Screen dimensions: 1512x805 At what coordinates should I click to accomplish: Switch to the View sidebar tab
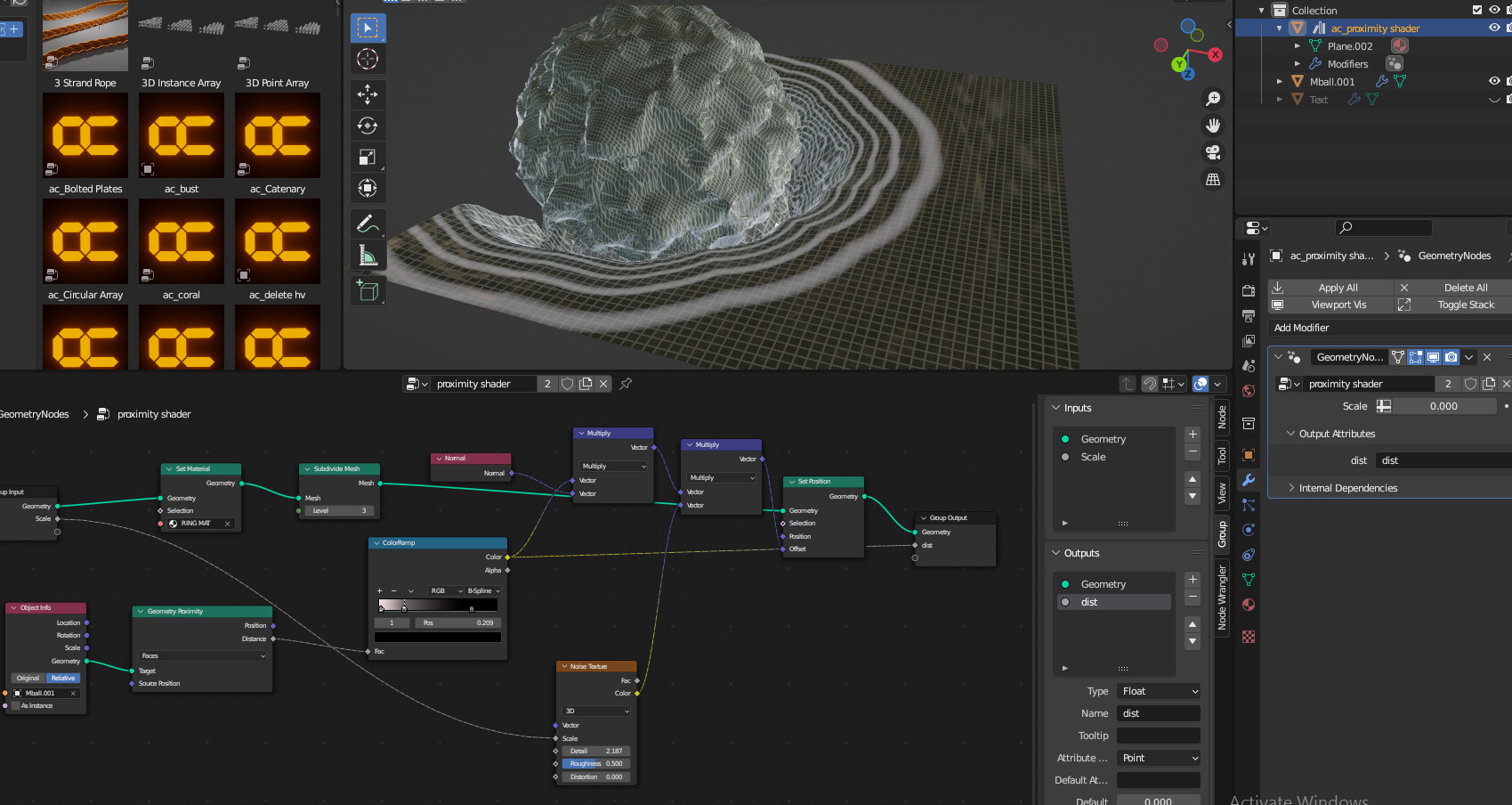coord(1222,493)
